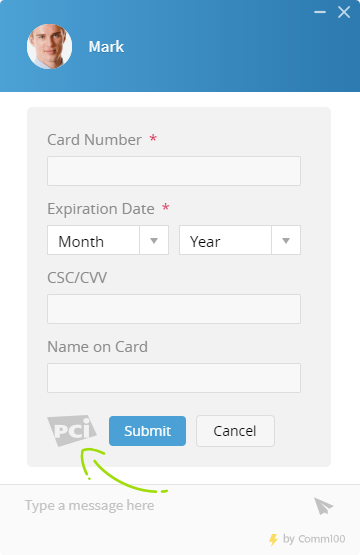Focus the Card Number input field
This screenshot has height=555, width=360.
point(174,171)
